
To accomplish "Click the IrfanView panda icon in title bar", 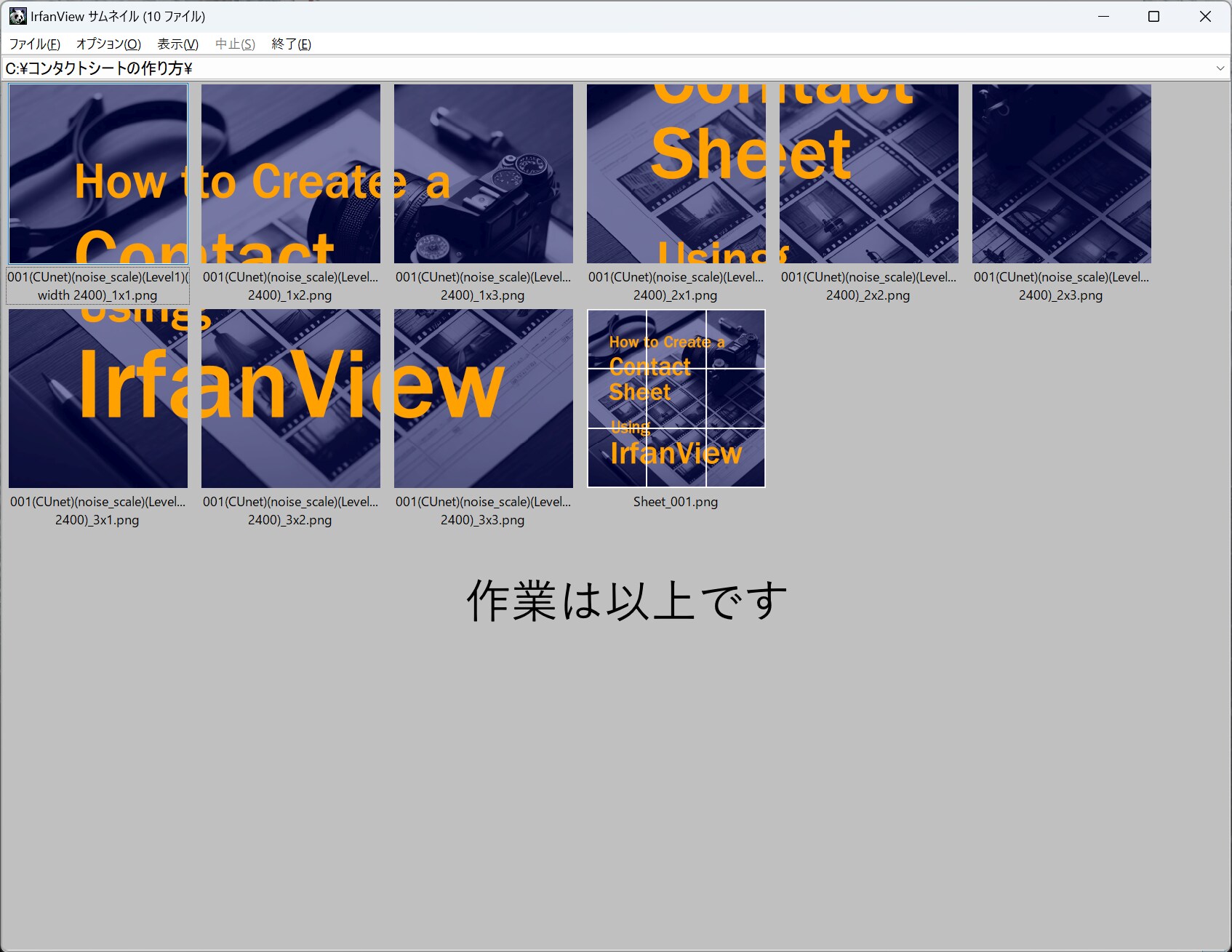I will coord(17,16).
